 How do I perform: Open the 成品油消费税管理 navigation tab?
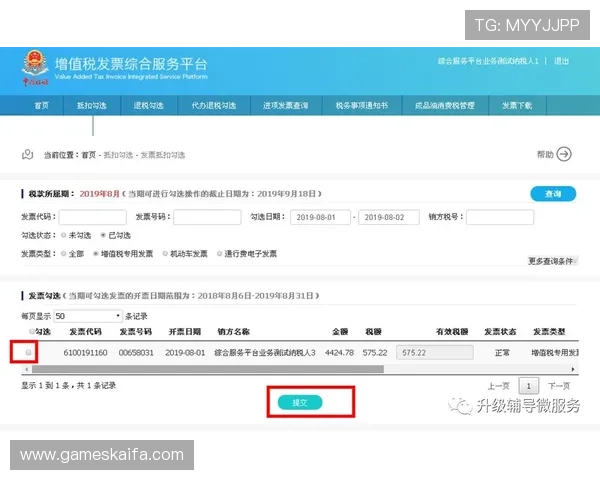click(445, 105)
